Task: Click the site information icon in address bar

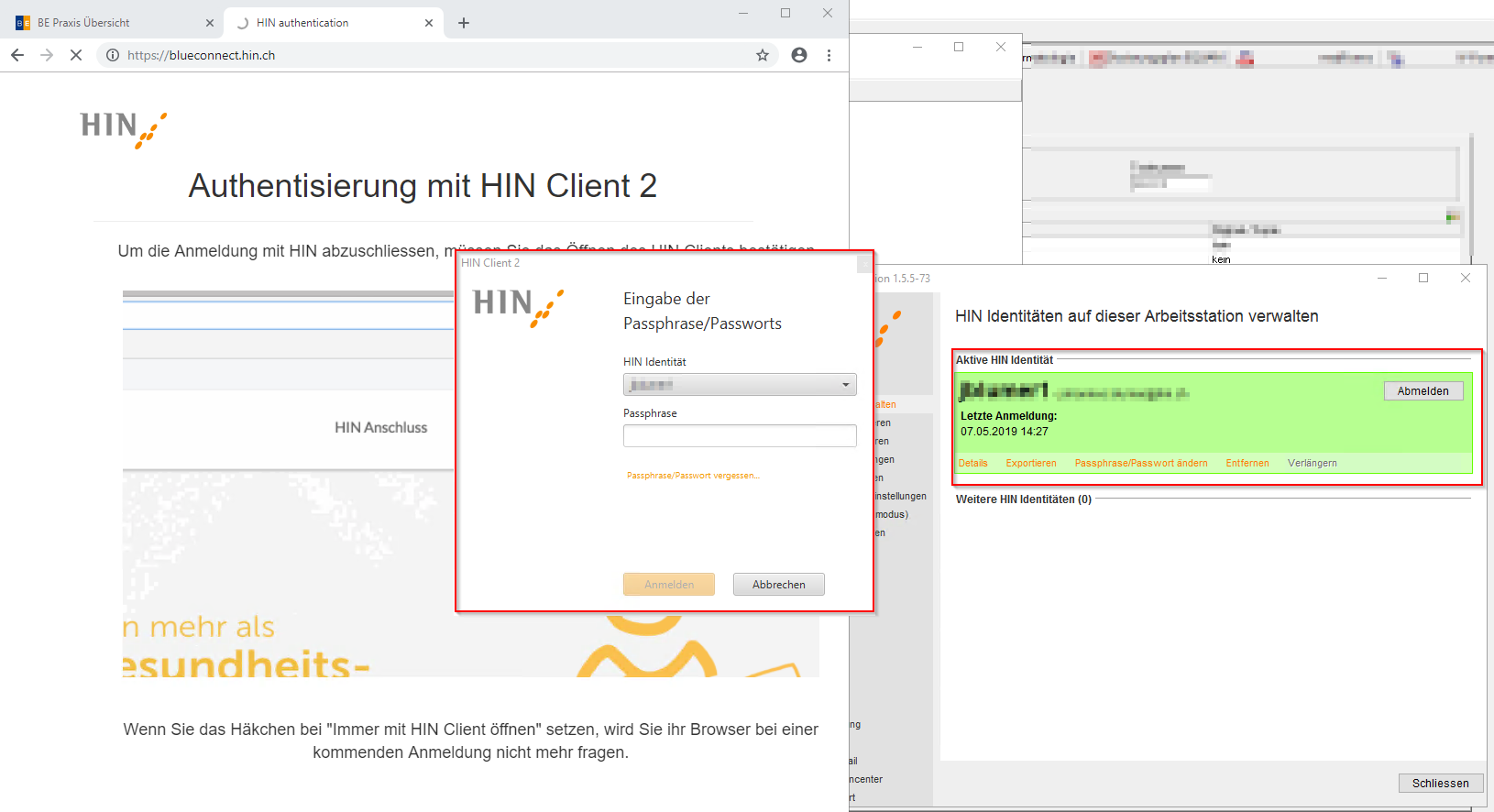Action: 113,55
